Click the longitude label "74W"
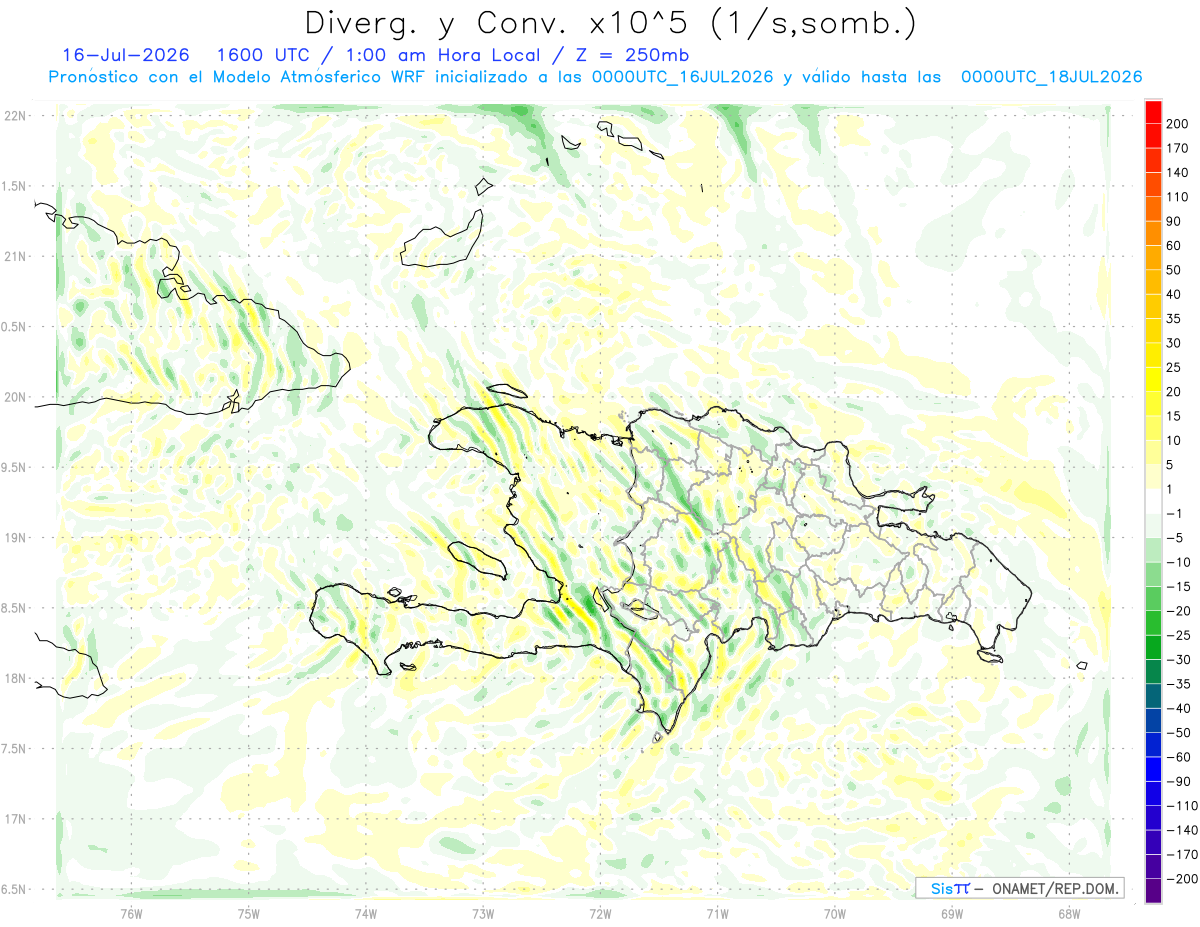Image resolution: width=1200 pixels, height=927 pixels. click(x=366, y=913)
